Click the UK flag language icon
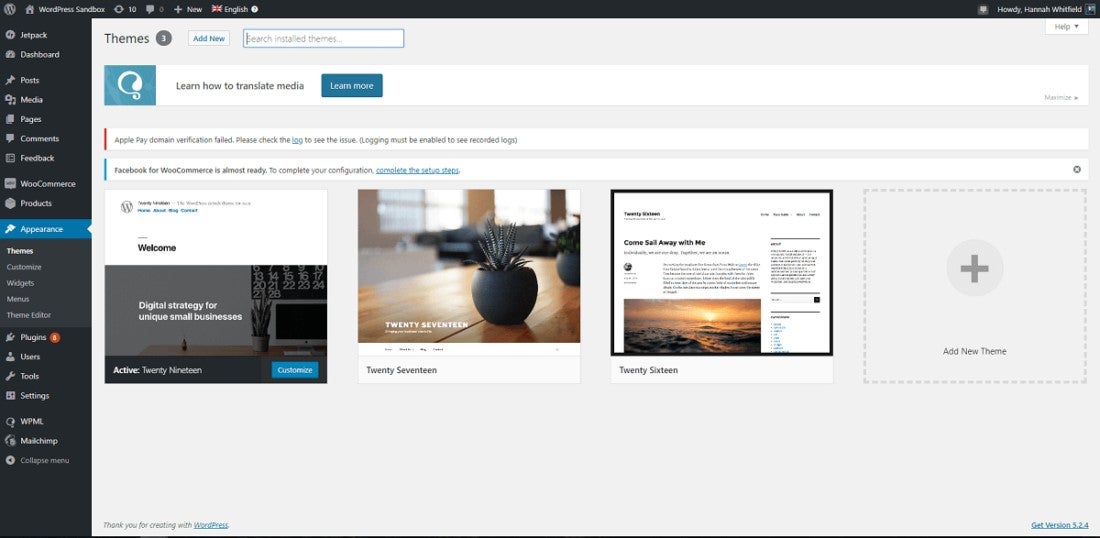 (217, 9)
